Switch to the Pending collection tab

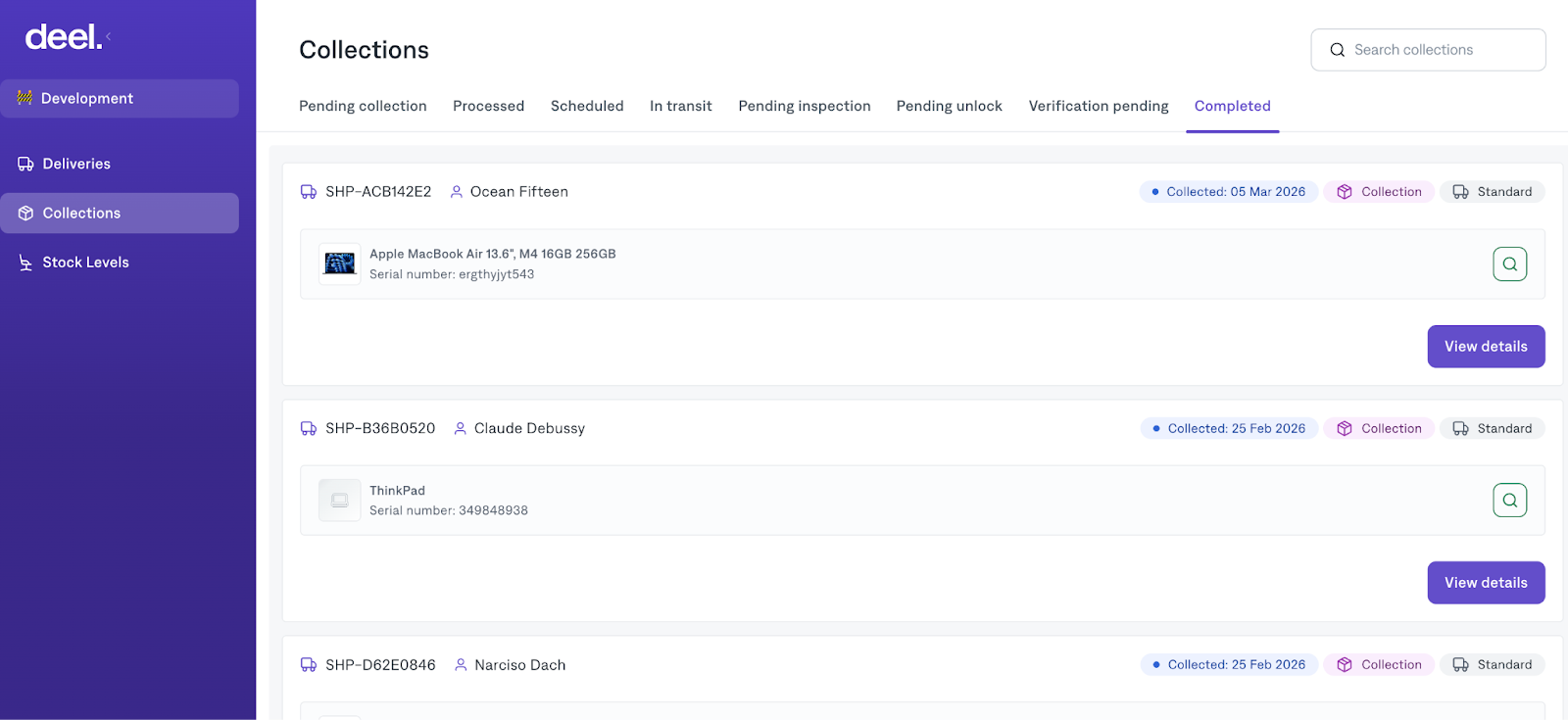pos(363,106)
